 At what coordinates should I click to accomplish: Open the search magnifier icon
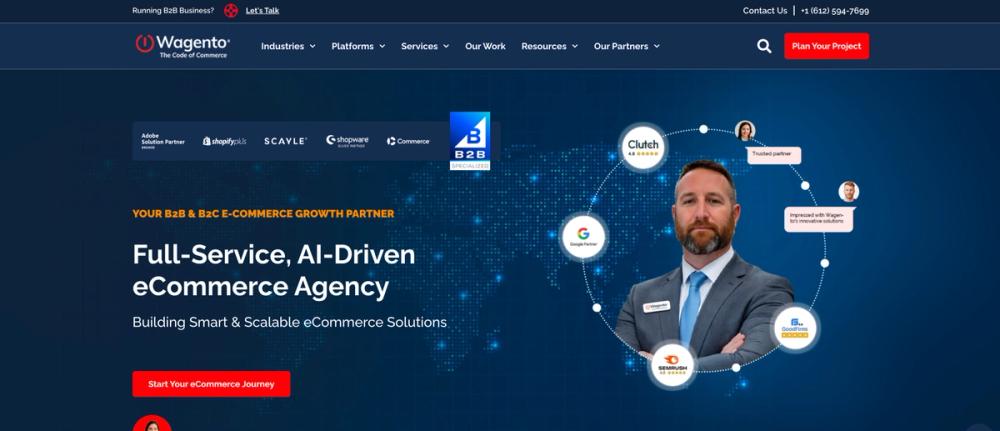coord(764,46)
